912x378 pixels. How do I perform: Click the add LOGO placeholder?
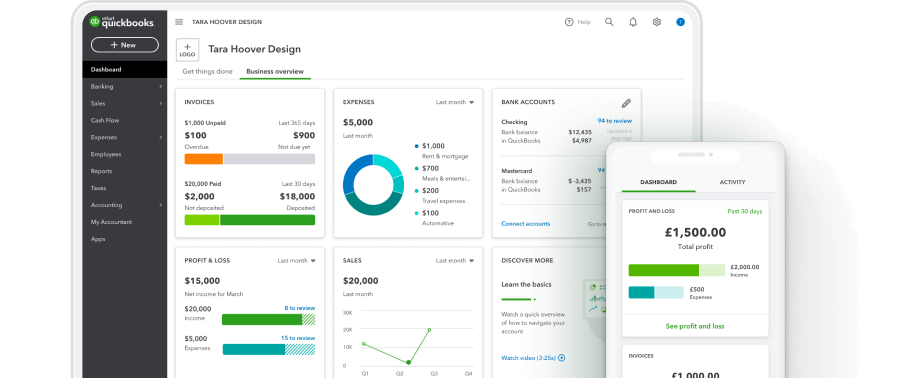187,49
